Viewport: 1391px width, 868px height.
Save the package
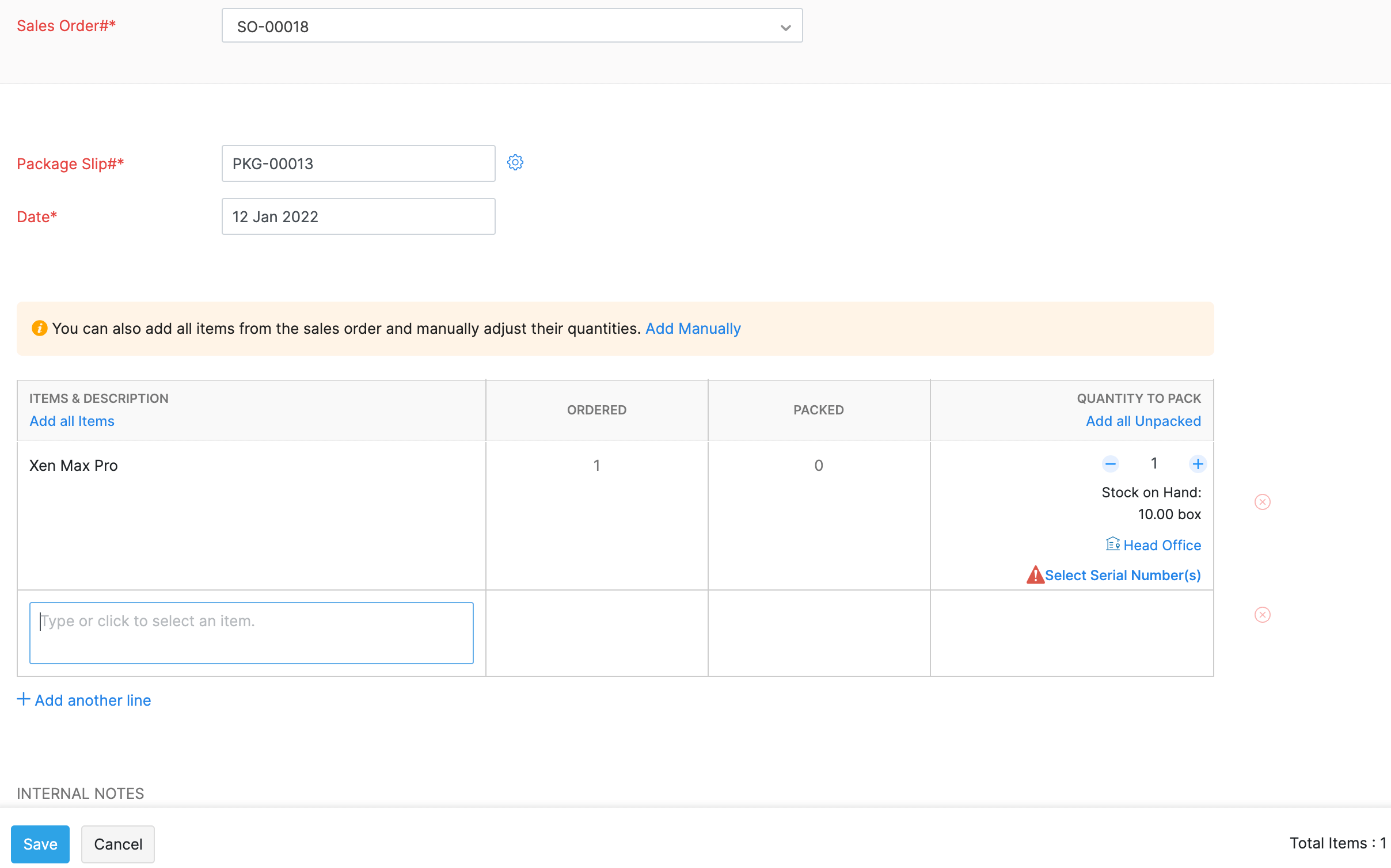pos(40,844)
